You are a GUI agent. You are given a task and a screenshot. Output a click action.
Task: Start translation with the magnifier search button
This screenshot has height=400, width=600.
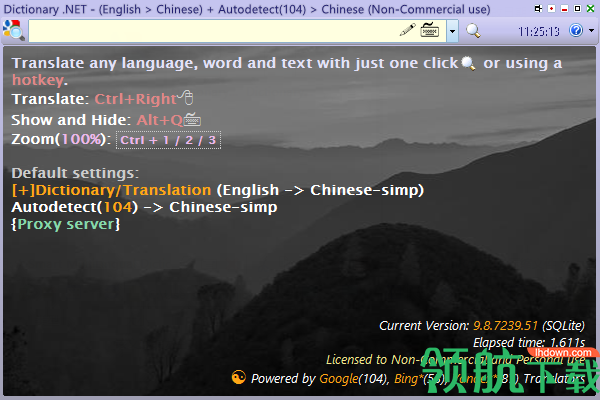[x=473, y=31]
